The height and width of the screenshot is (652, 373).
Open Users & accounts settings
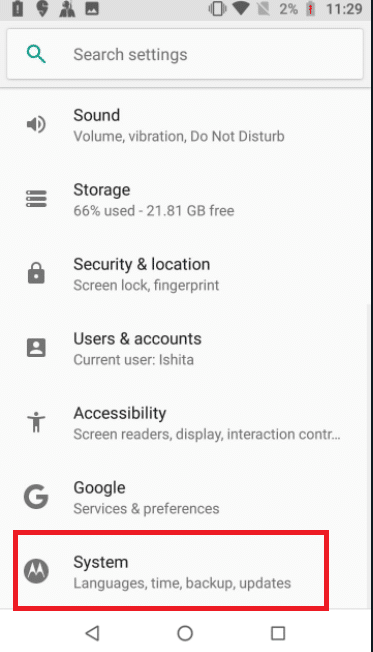pos(185,348)
